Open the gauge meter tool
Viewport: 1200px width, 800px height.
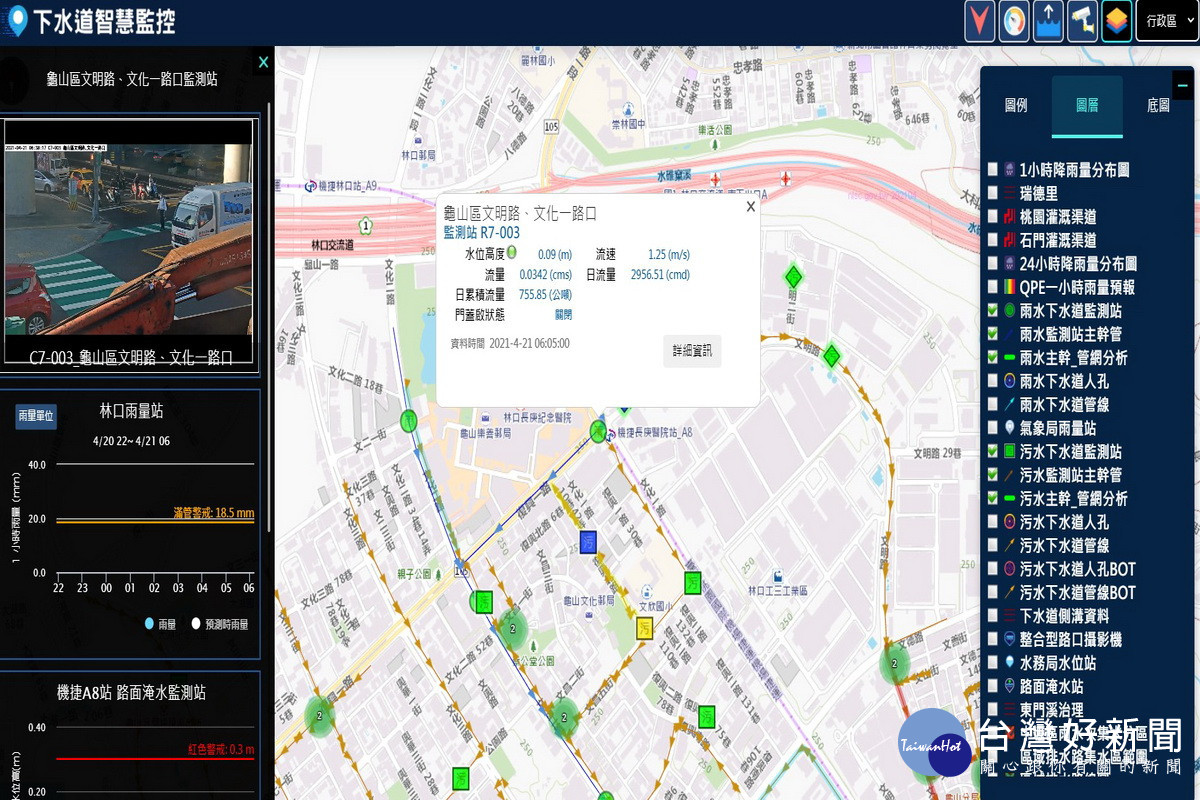click(1014, 21)
